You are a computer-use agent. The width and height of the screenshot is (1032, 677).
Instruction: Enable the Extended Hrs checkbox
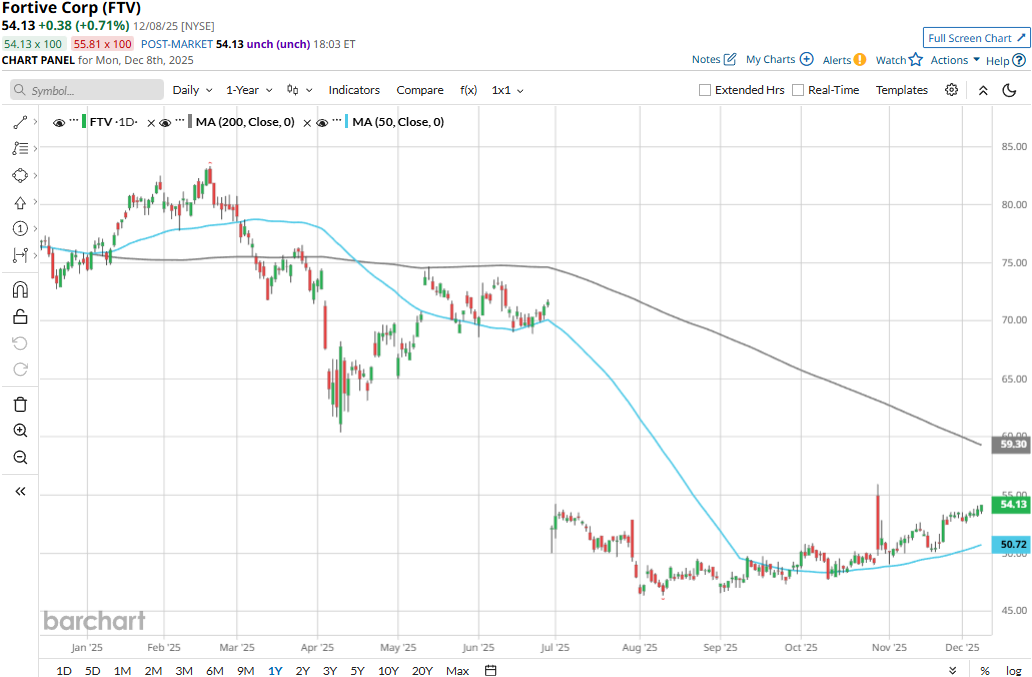(706, 90)
